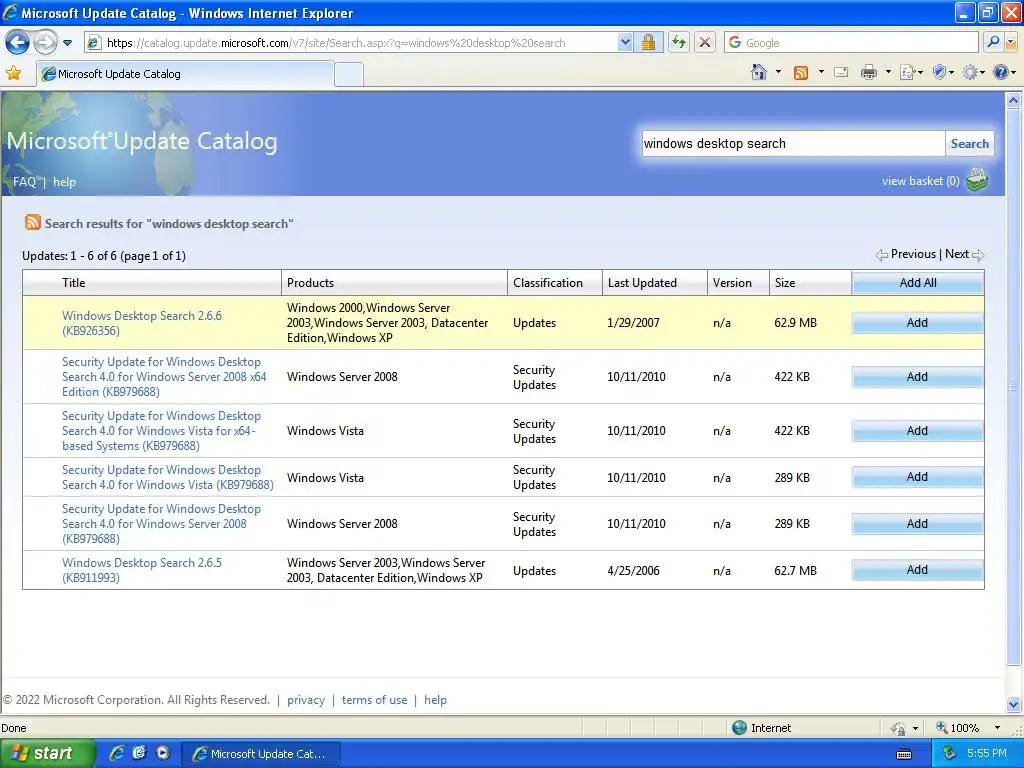This screenshot has width=1024, height=768.
Task: Expand the address bar URL history dropdown
Action: click(625, 43)
